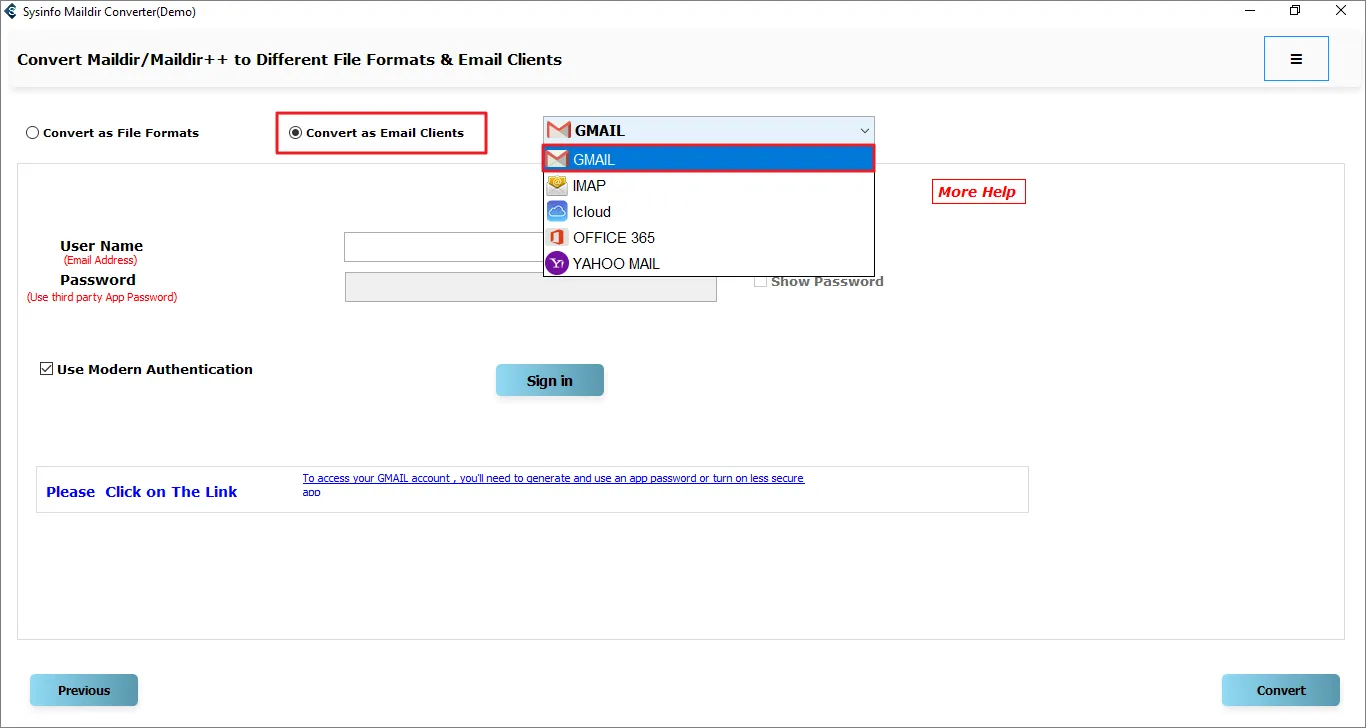Select Convert as Email Clients option

pyautogui.click(x=295, y=133)
